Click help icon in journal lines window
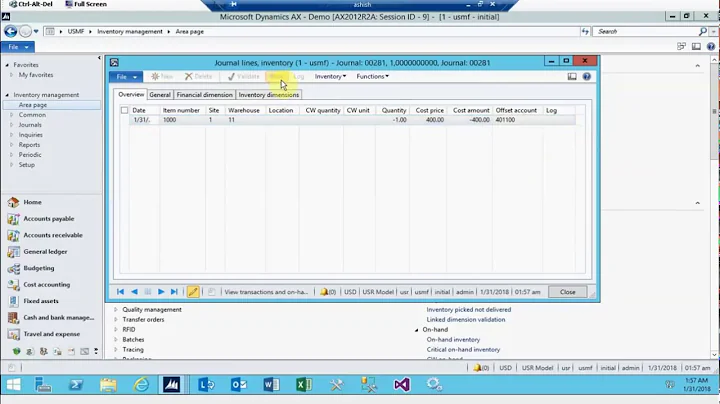This screenshot has width=720, height=404. [x=586, y=77]
